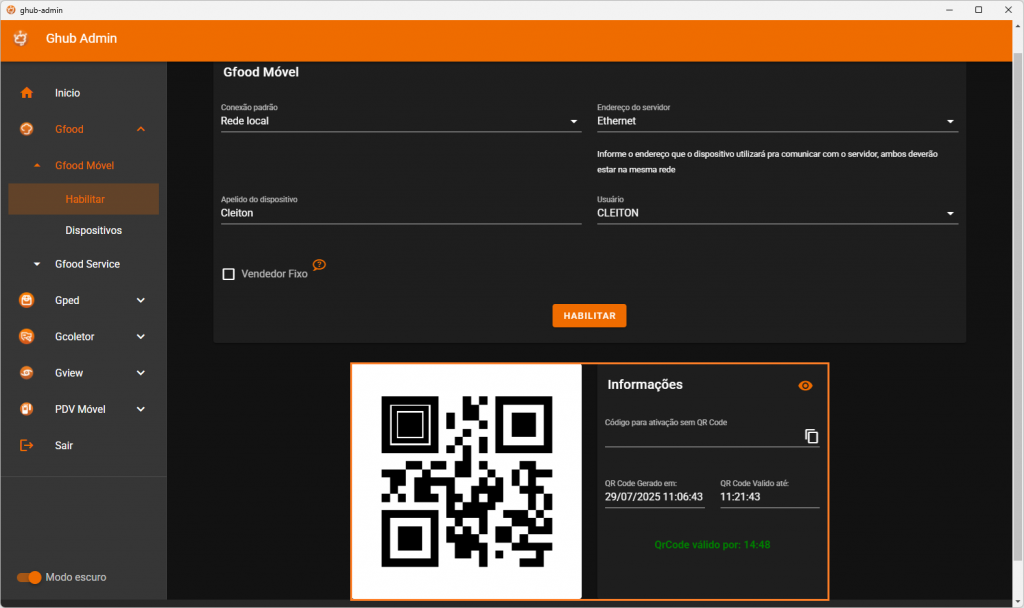Click the Ghub Admin logo icon

coord(20,39)
